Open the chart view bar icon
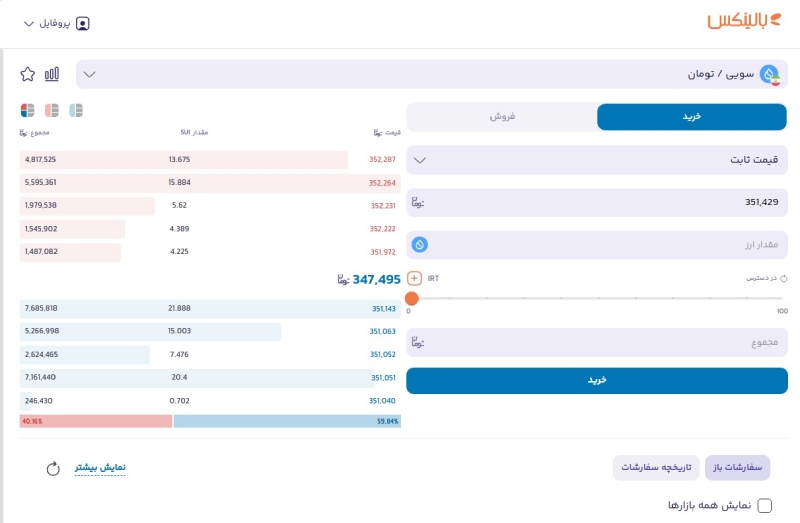 (x=52, y=74)
